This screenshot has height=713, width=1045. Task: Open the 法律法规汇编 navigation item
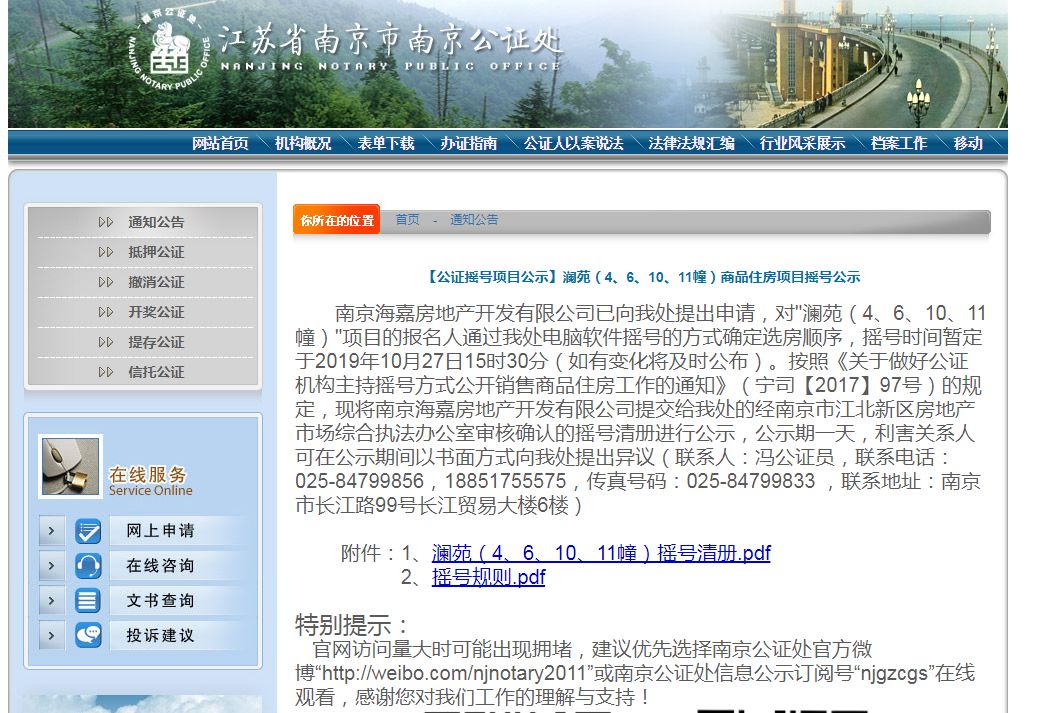tap(690, 143)
